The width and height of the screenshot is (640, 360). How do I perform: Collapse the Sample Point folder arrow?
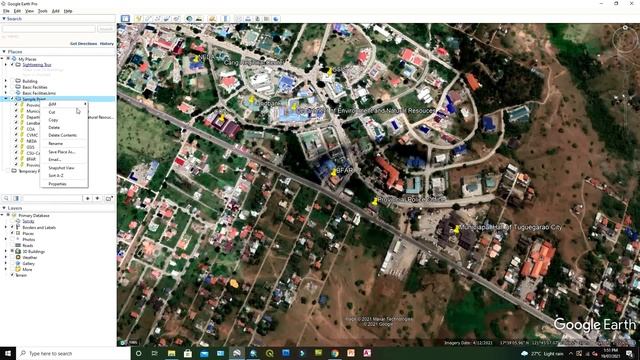(x=6, y=99)
